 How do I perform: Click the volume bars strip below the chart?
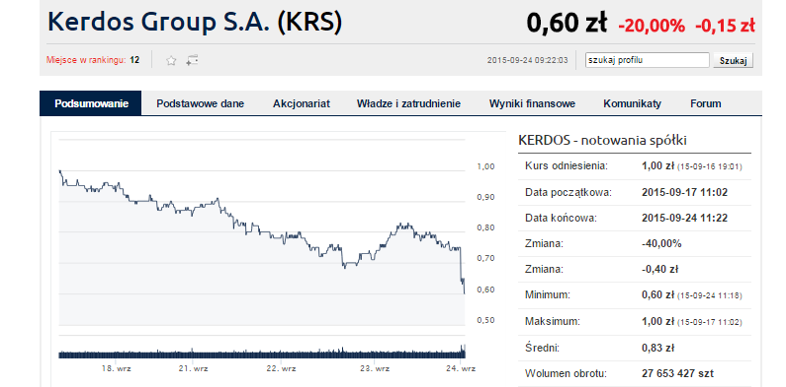pyautogui.click(x=262, y=352)
